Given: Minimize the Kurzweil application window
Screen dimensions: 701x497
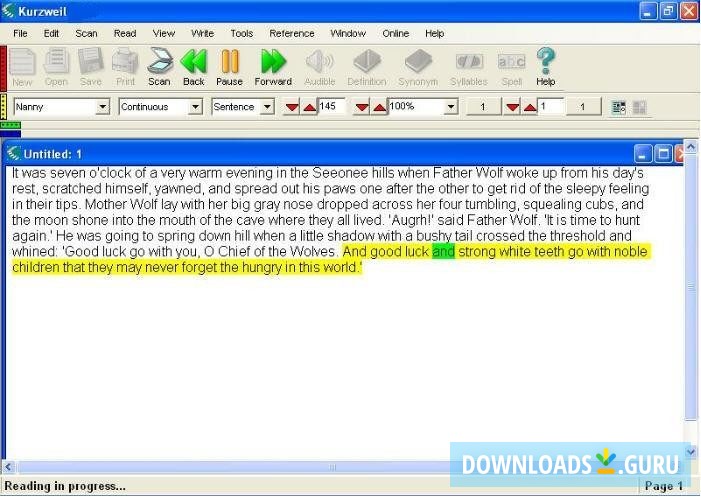Looking at the screenshot, I should 648,11.
